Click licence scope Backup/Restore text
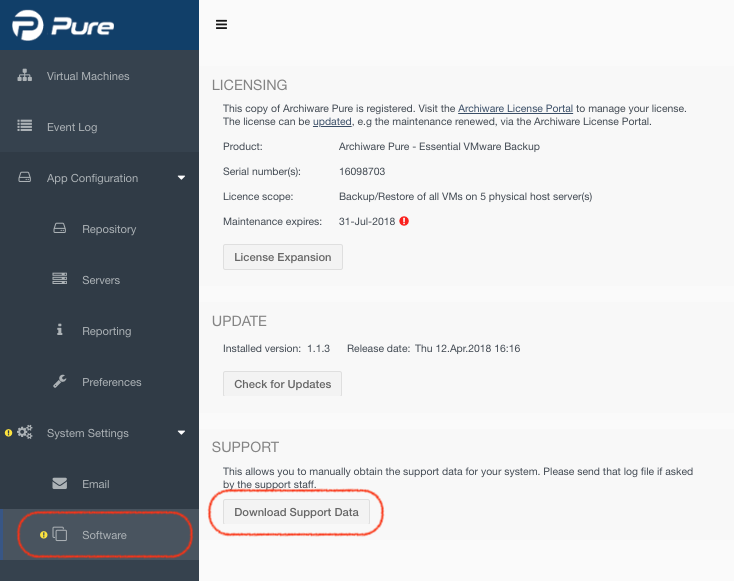Image resolution: width=734 pixels, height=581 pixels. [465, 197]
